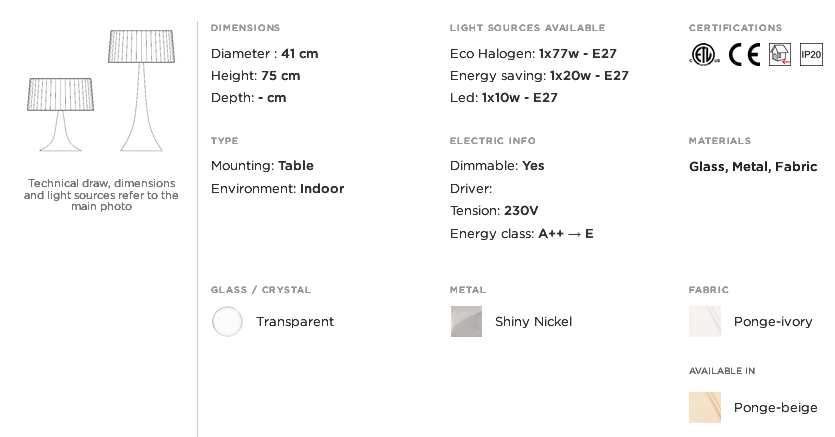The width and height of the screenshot is (835, 437).
Task: Click the Energy saving 1x20w - E27 entry
Action: (x=539, y=76)
